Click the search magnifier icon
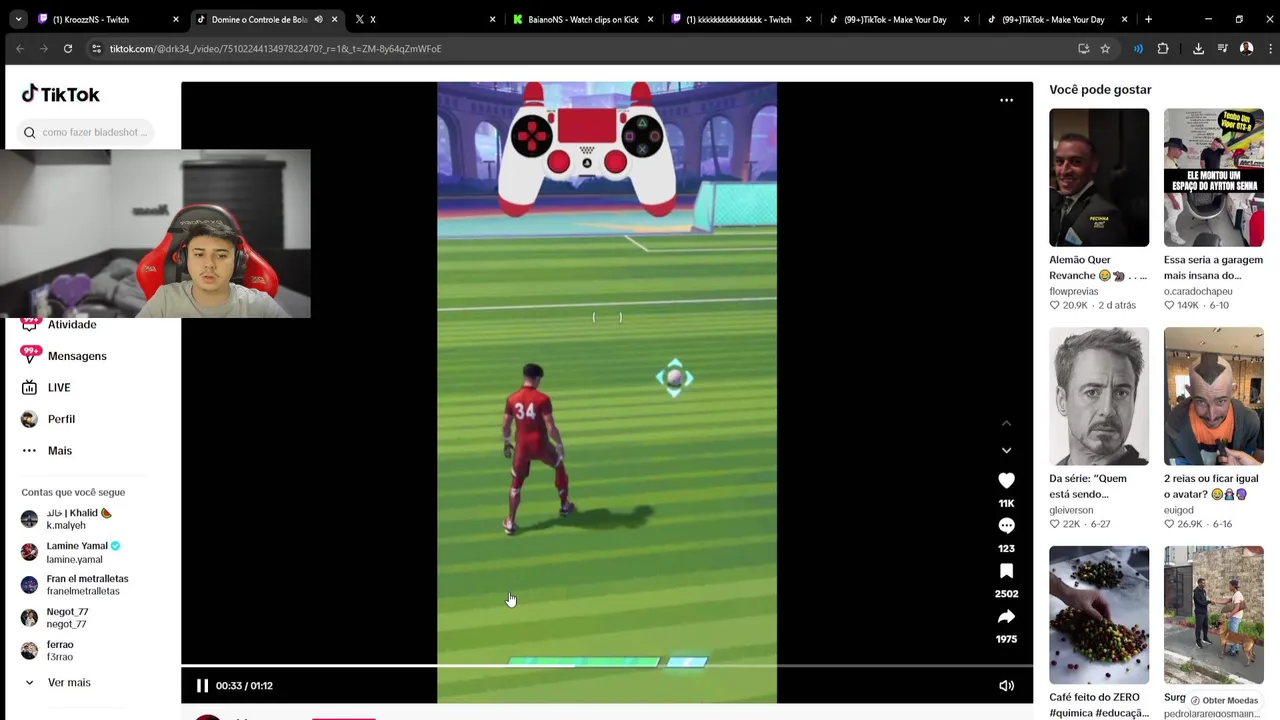The image size is (1280, 720). tap(29, 132)
